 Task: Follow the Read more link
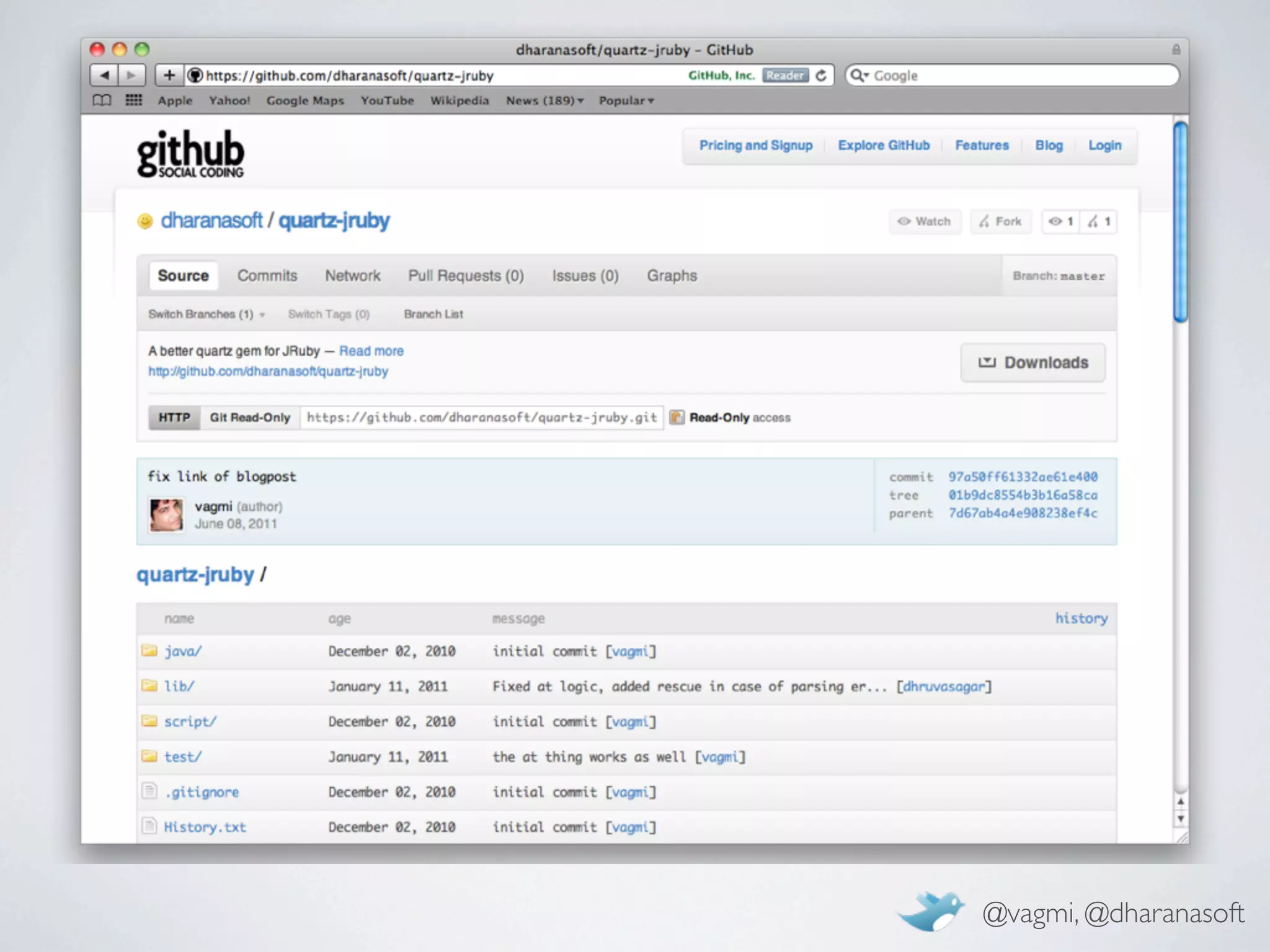(371, 351)
